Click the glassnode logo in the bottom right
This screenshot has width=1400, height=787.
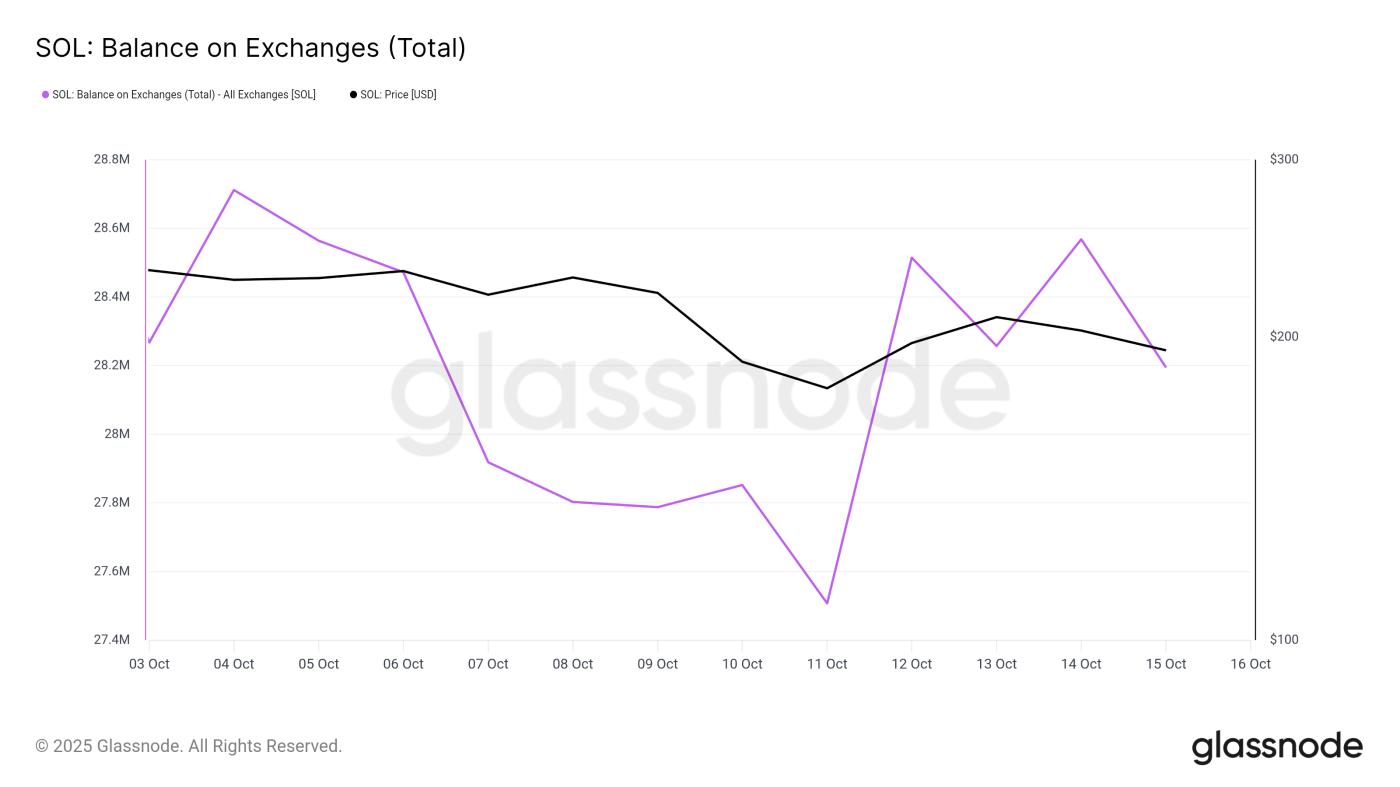[x=1277, y=746]
